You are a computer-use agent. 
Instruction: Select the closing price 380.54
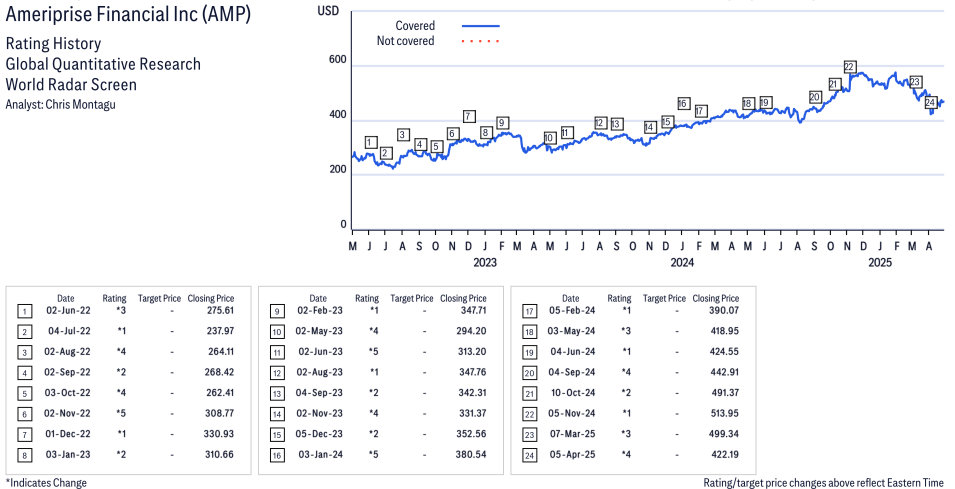tap(471, 455)
